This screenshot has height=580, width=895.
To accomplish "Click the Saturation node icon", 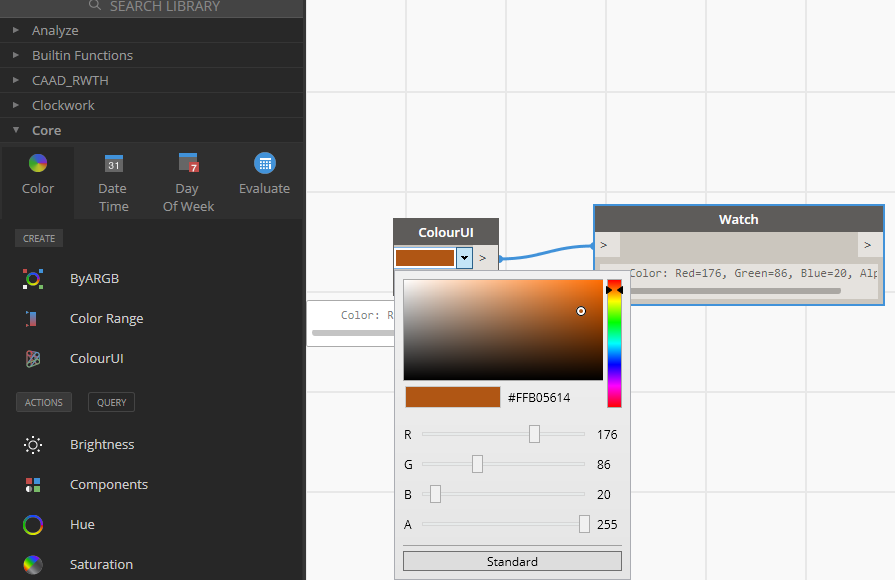I will coord(32,564).
